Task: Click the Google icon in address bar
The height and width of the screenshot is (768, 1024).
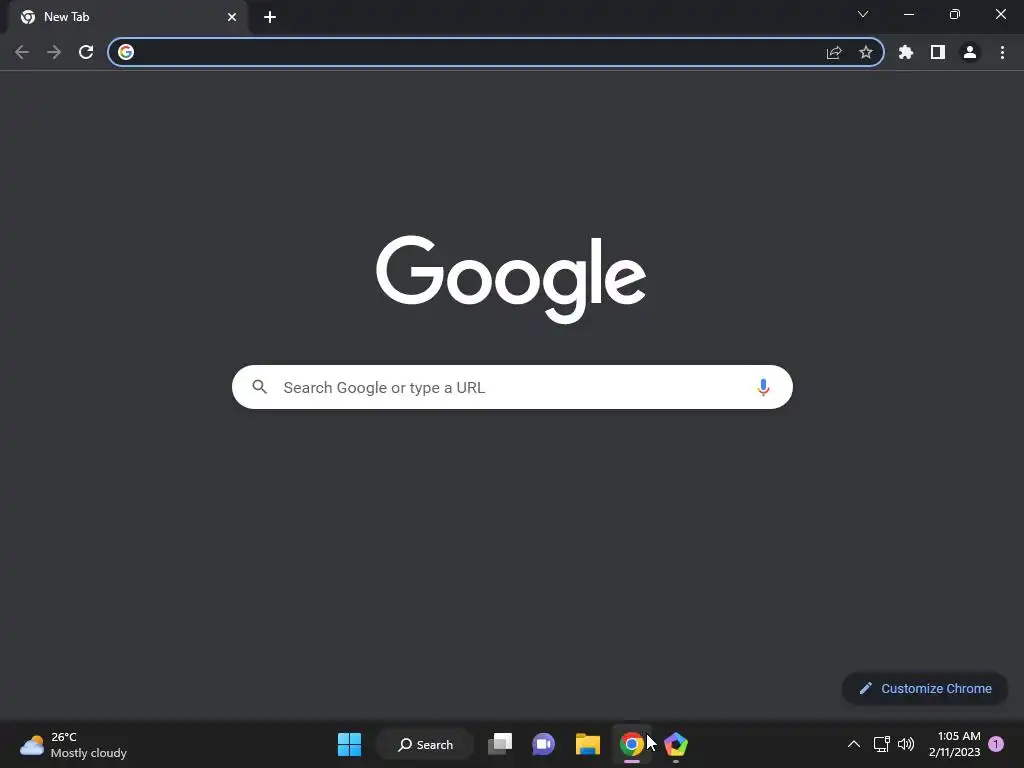Action: pos(126,52)
